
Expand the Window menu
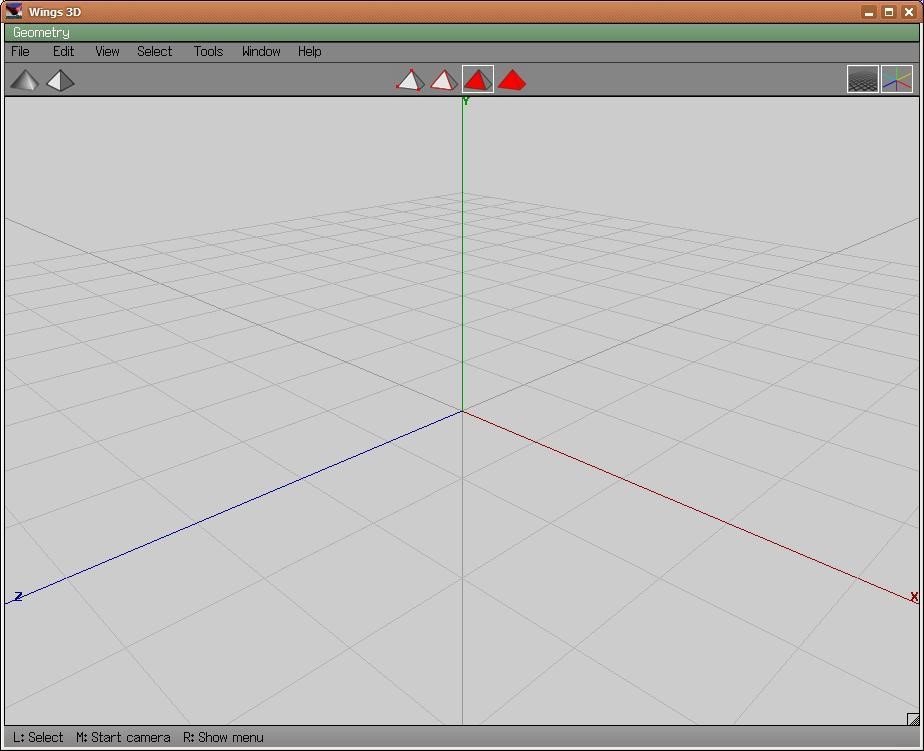tap(261, 51)
